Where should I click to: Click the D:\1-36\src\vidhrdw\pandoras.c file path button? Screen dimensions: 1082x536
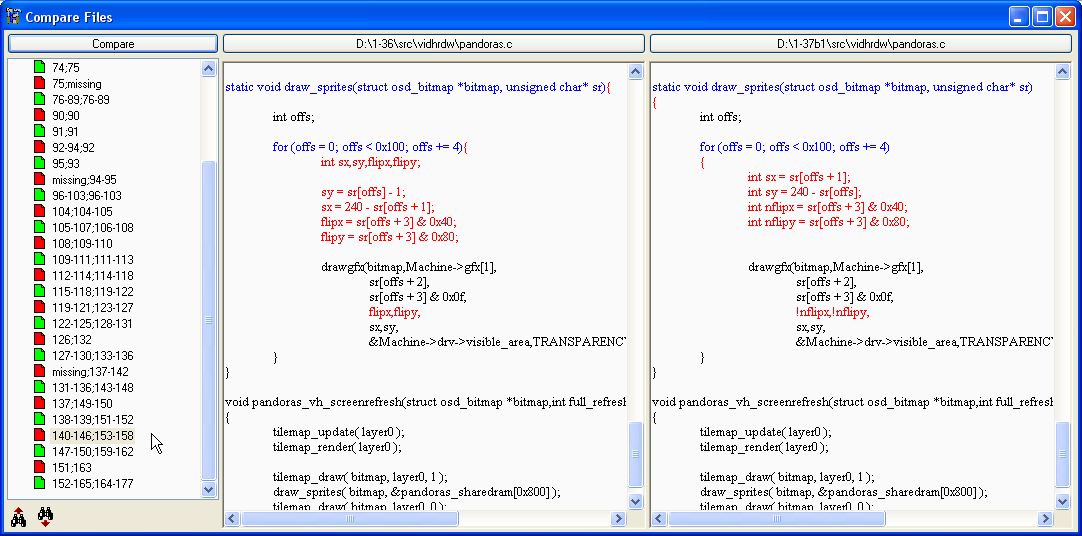pos(433,44)
